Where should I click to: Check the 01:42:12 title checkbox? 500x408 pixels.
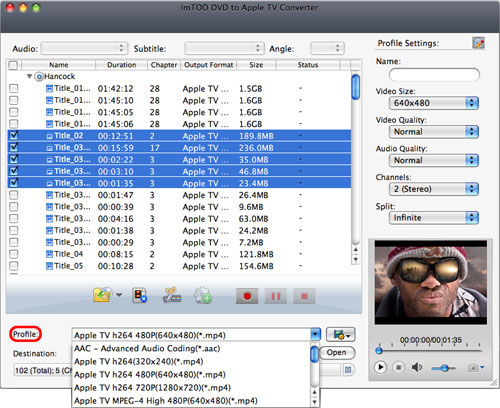[14, 89]
